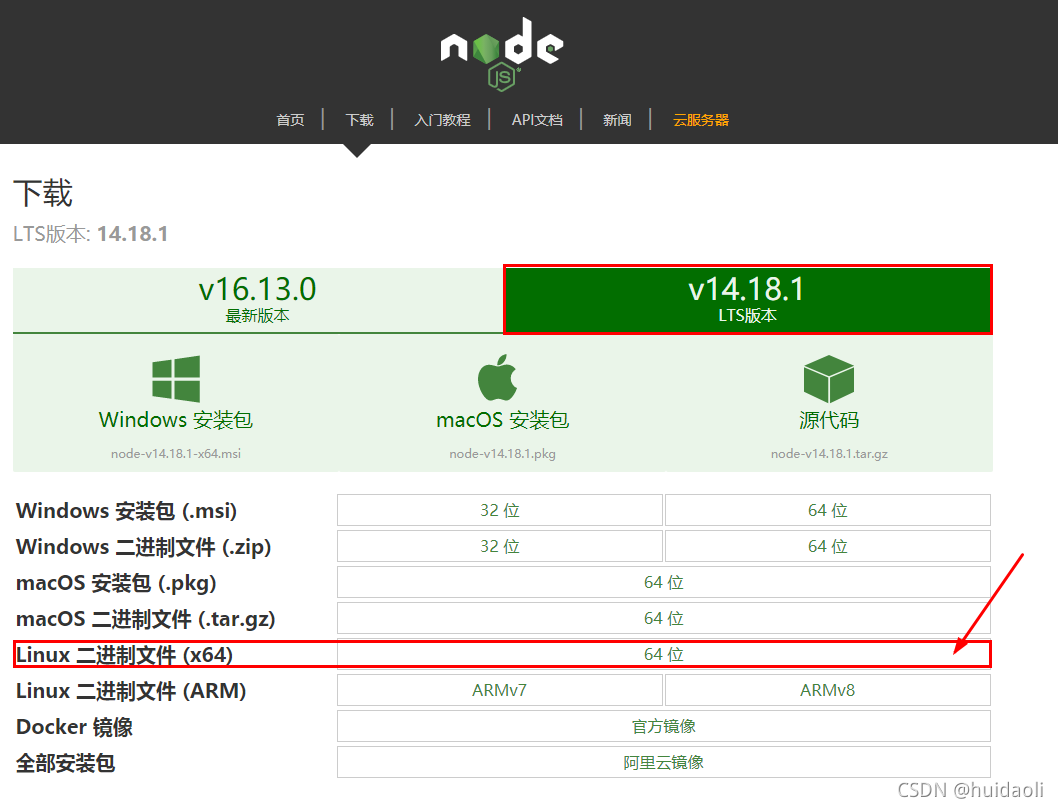Click the macOS 安装包 (.pkg) label
1058x808 pixels.
point(116,583)
